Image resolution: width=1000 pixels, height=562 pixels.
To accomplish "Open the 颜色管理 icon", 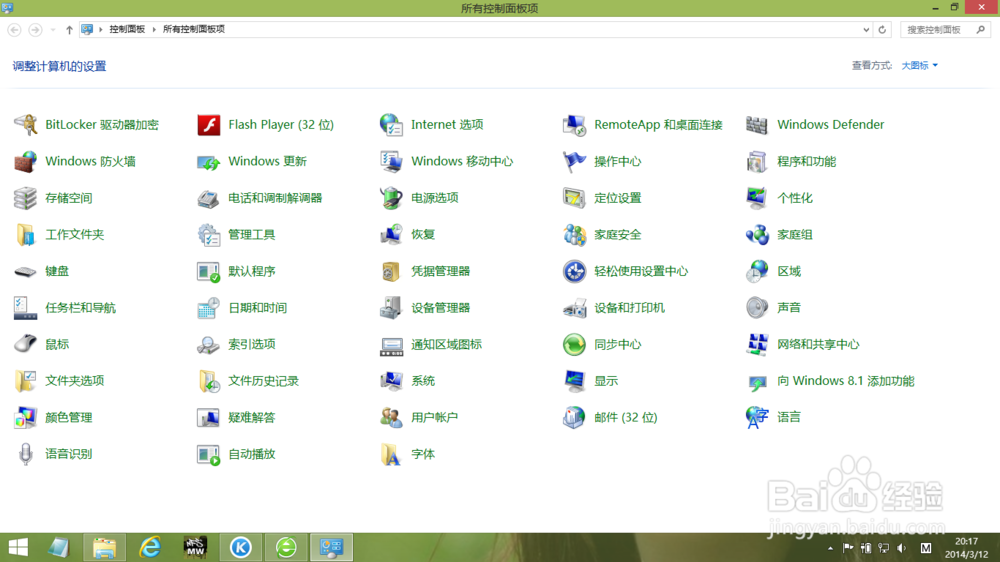I will [26, 417].
